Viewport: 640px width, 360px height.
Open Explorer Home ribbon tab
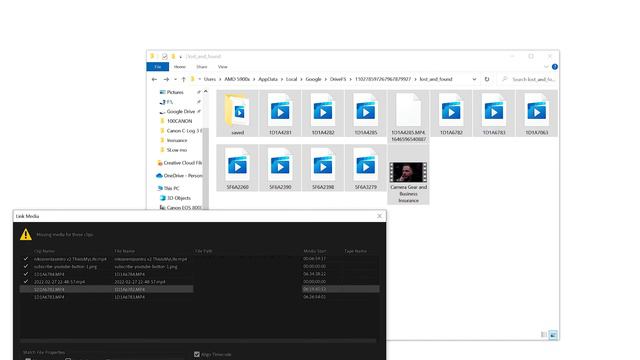tap(180, 67)
